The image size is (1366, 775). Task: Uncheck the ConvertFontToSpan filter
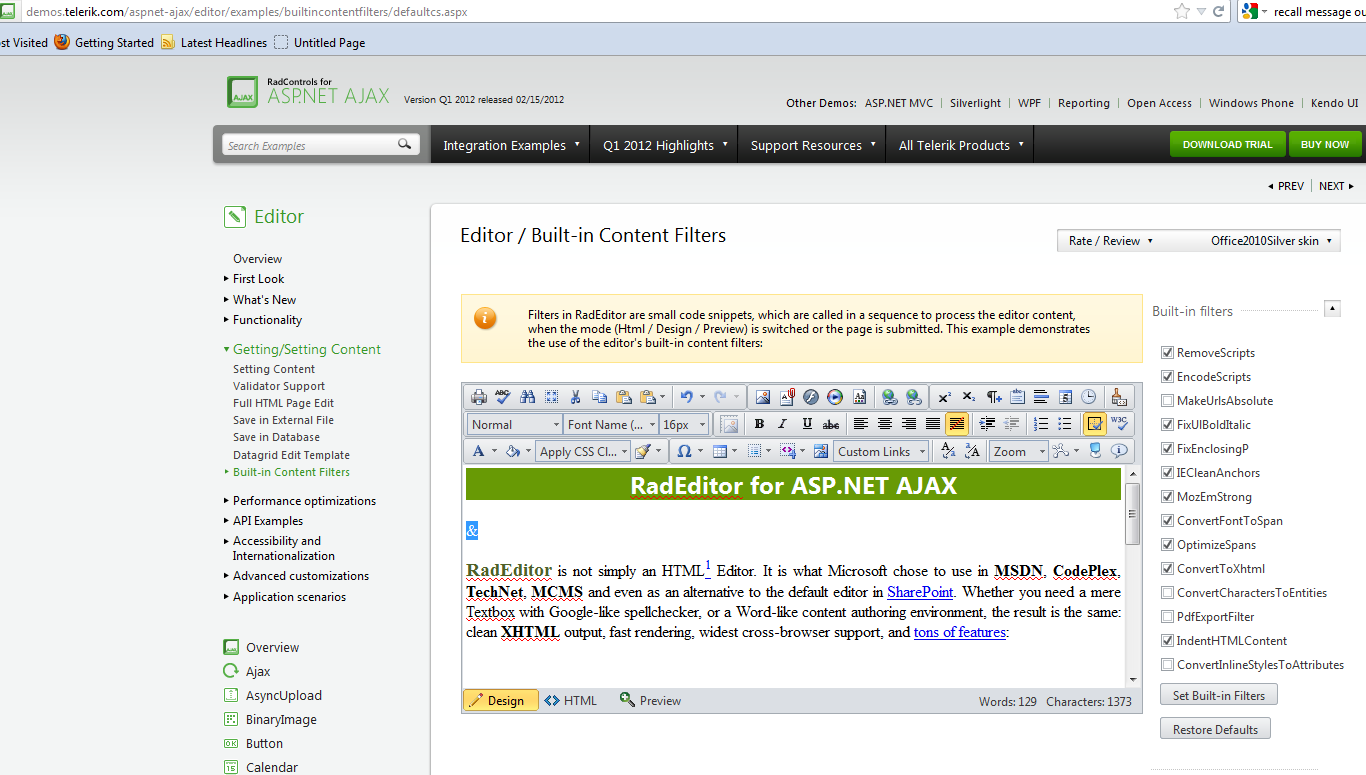pyautogui.click(x=1167, y=521)
